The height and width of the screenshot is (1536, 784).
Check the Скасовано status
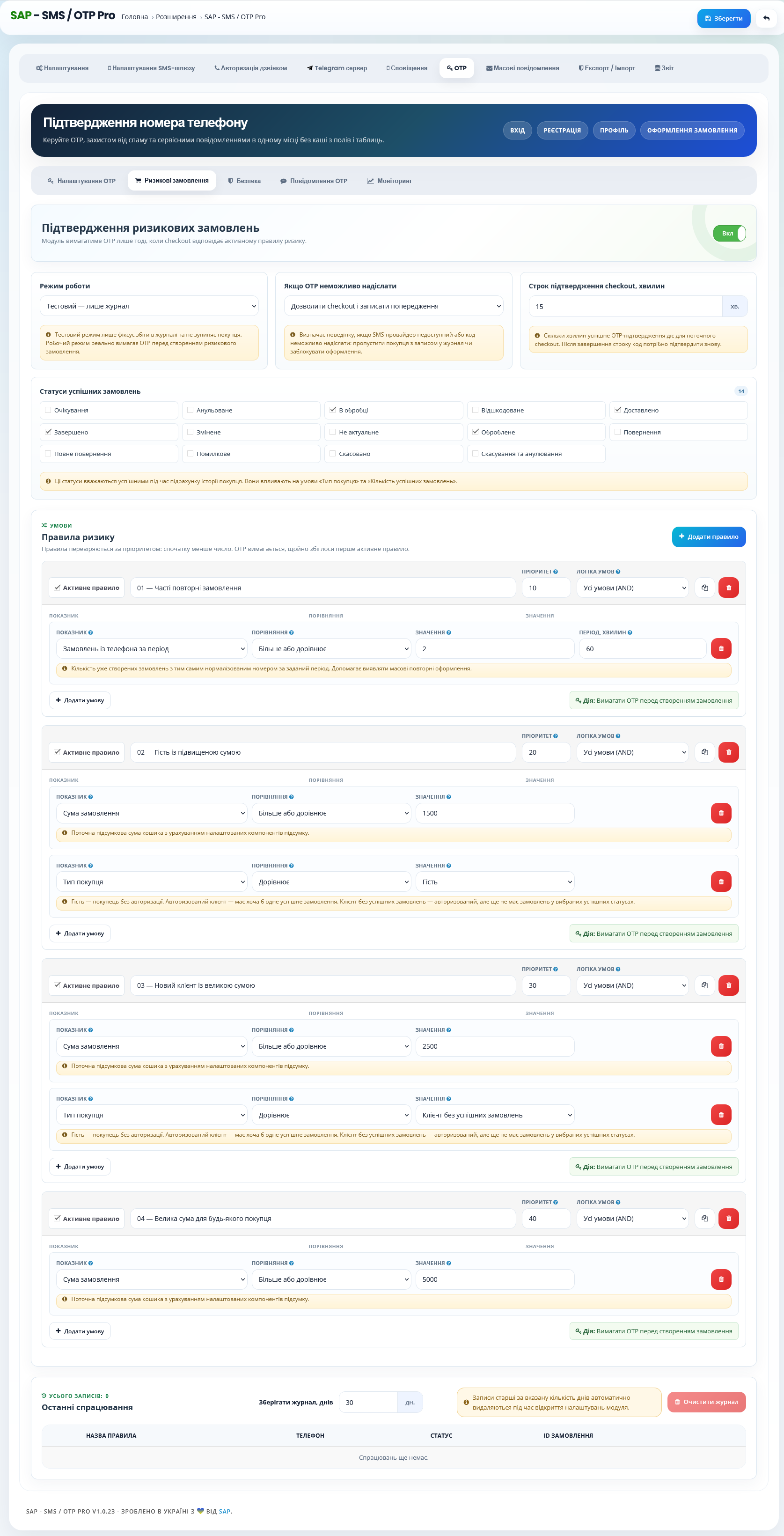333,453
